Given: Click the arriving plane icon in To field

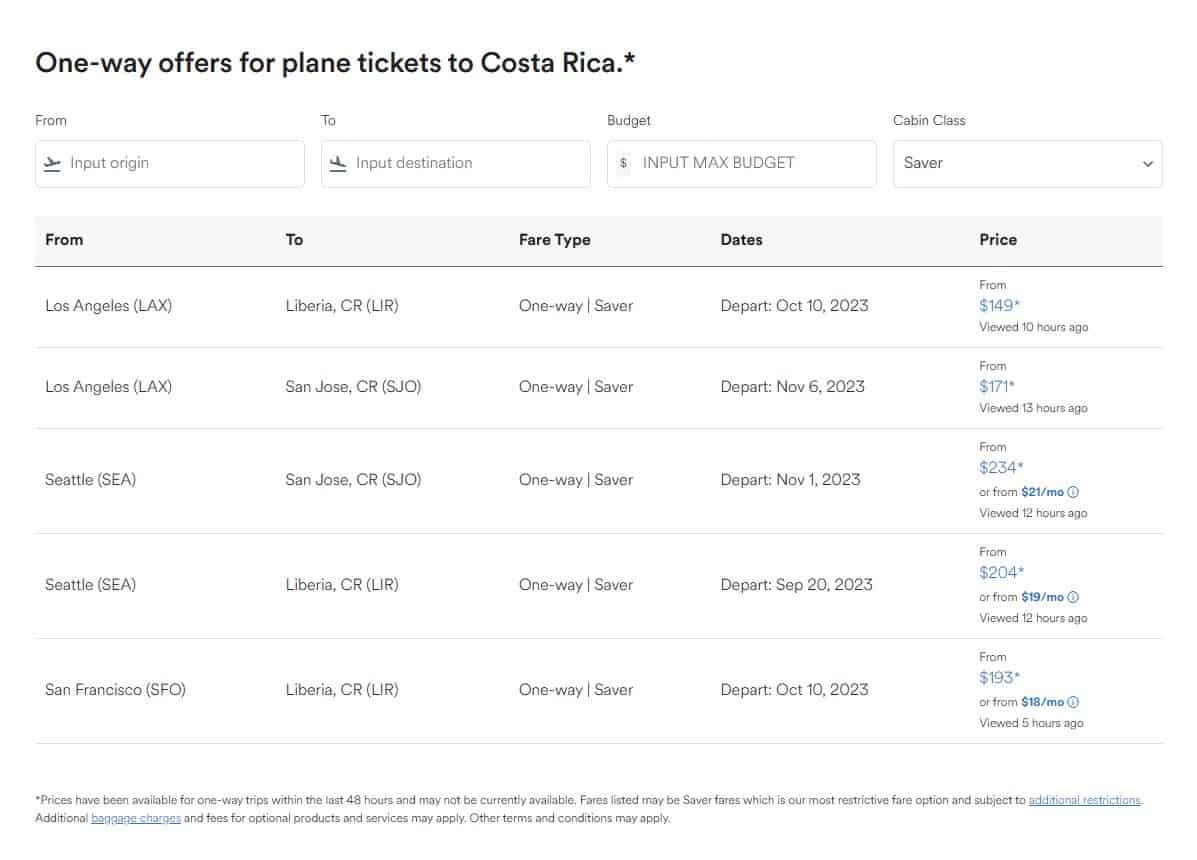Looking at the screenshot, I should click(338, 163).
